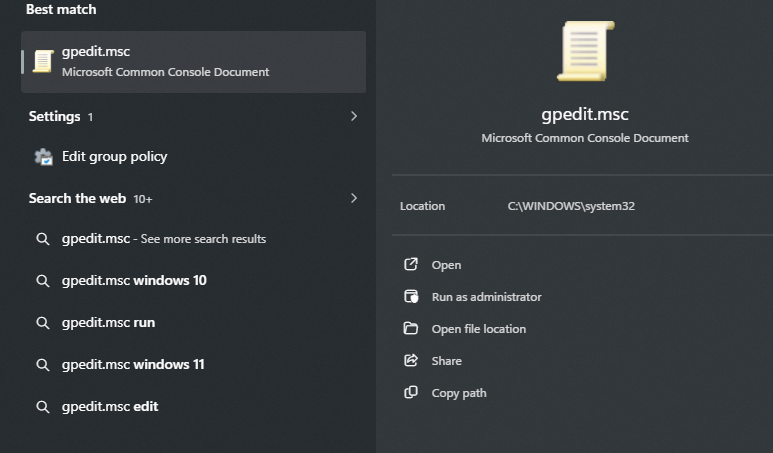Image resolution: width=773 pixels, height=453 pixels.
Task: Click the large gpedit.msc document icon in preview
Action: click(585, 51)
